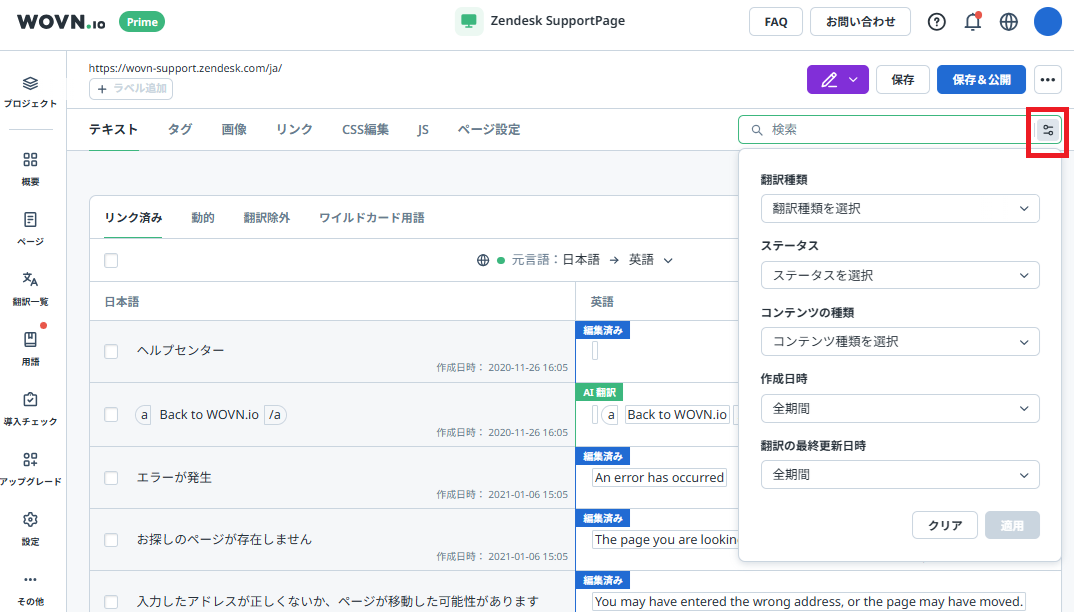Open 用語 glossary in the sidebar
The image size is (1074, 612).
pyautogui.click(x=30, y=347)
